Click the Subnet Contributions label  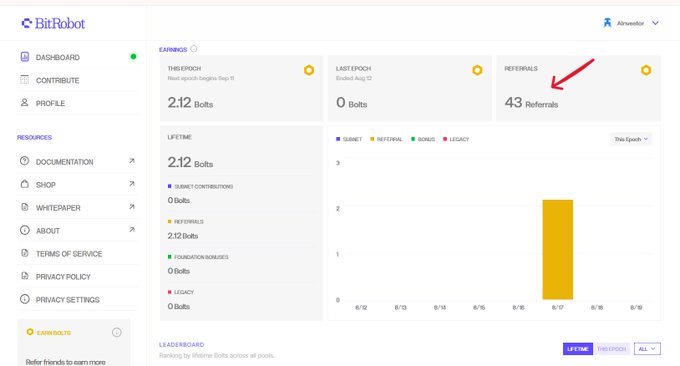(x=203, y=186)
